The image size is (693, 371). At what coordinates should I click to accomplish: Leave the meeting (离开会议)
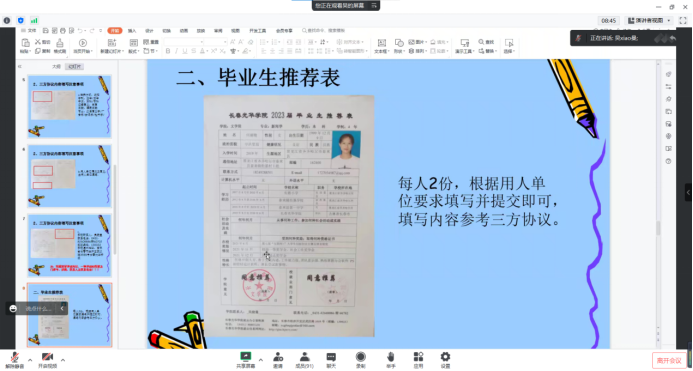pos(669,360)
